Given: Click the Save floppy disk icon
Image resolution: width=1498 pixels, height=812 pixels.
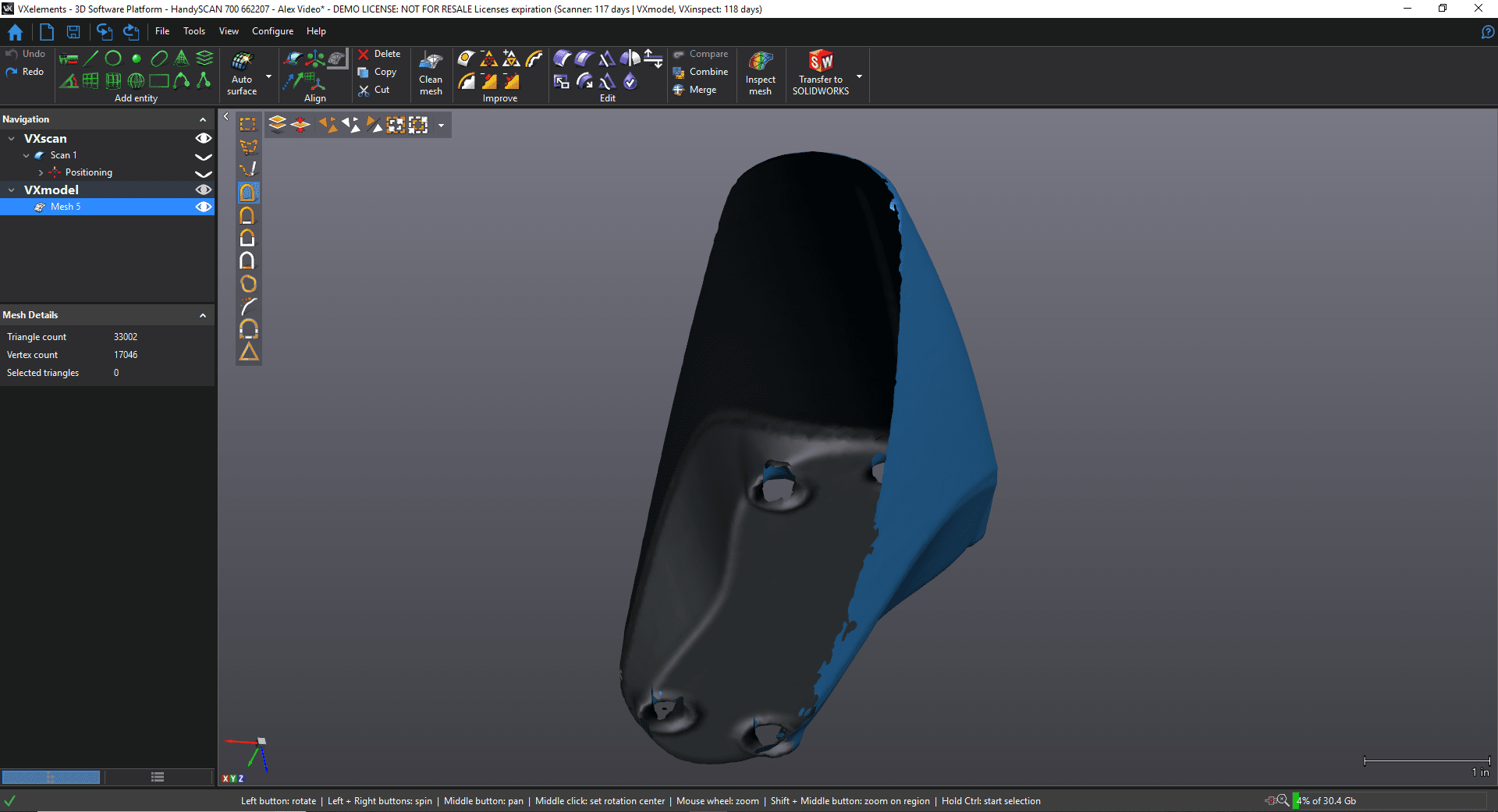Looking at the screenshot, I should pos(73,32).
